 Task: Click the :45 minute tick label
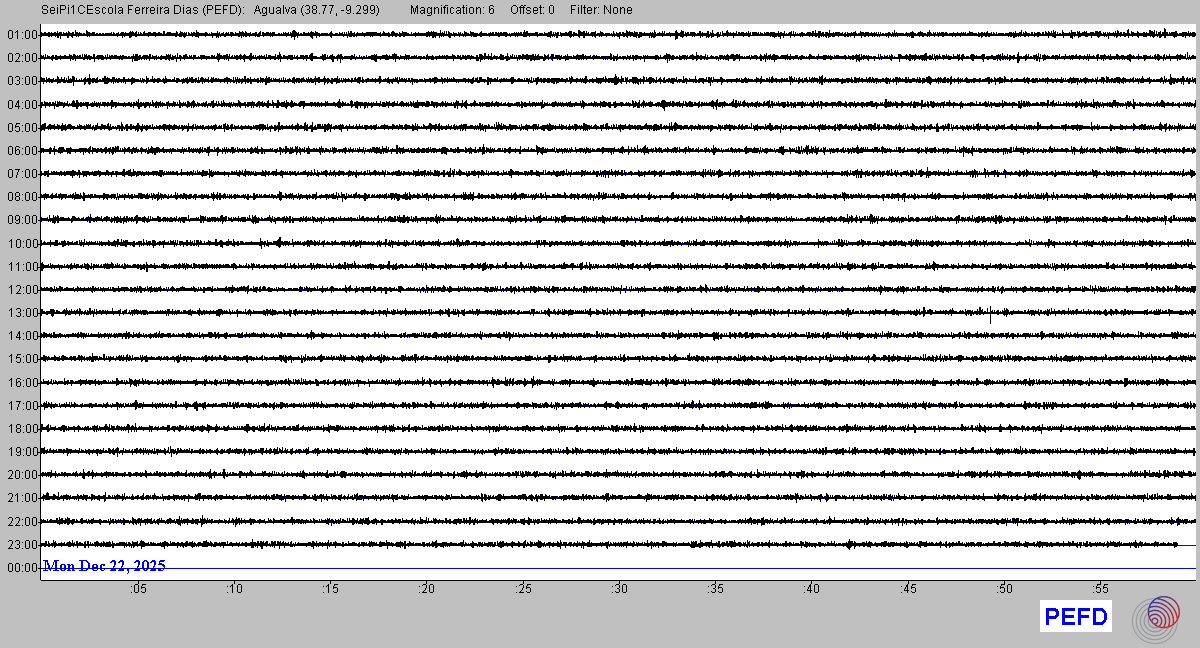pos(907,589)
